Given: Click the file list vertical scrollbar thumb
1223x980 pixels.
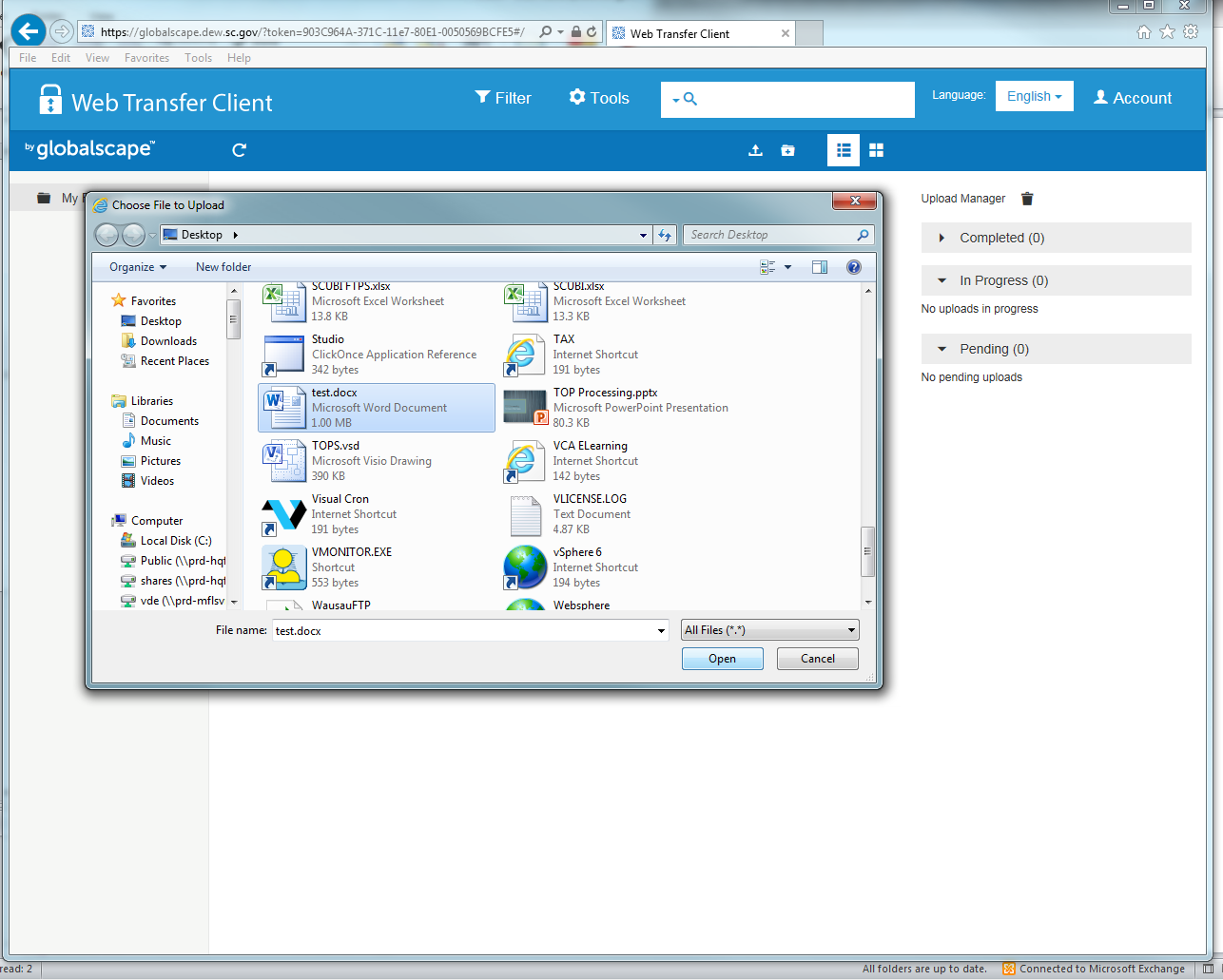Looking at the screenshot, I should (x=867, y=551).
